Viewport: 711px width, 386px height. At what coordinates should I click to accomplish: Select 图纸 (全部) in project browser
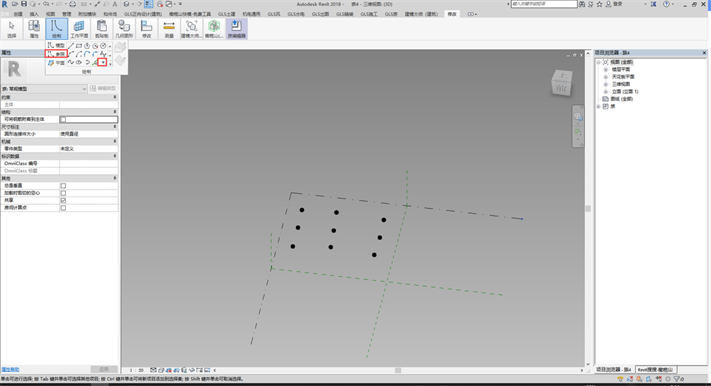[621, 99]
